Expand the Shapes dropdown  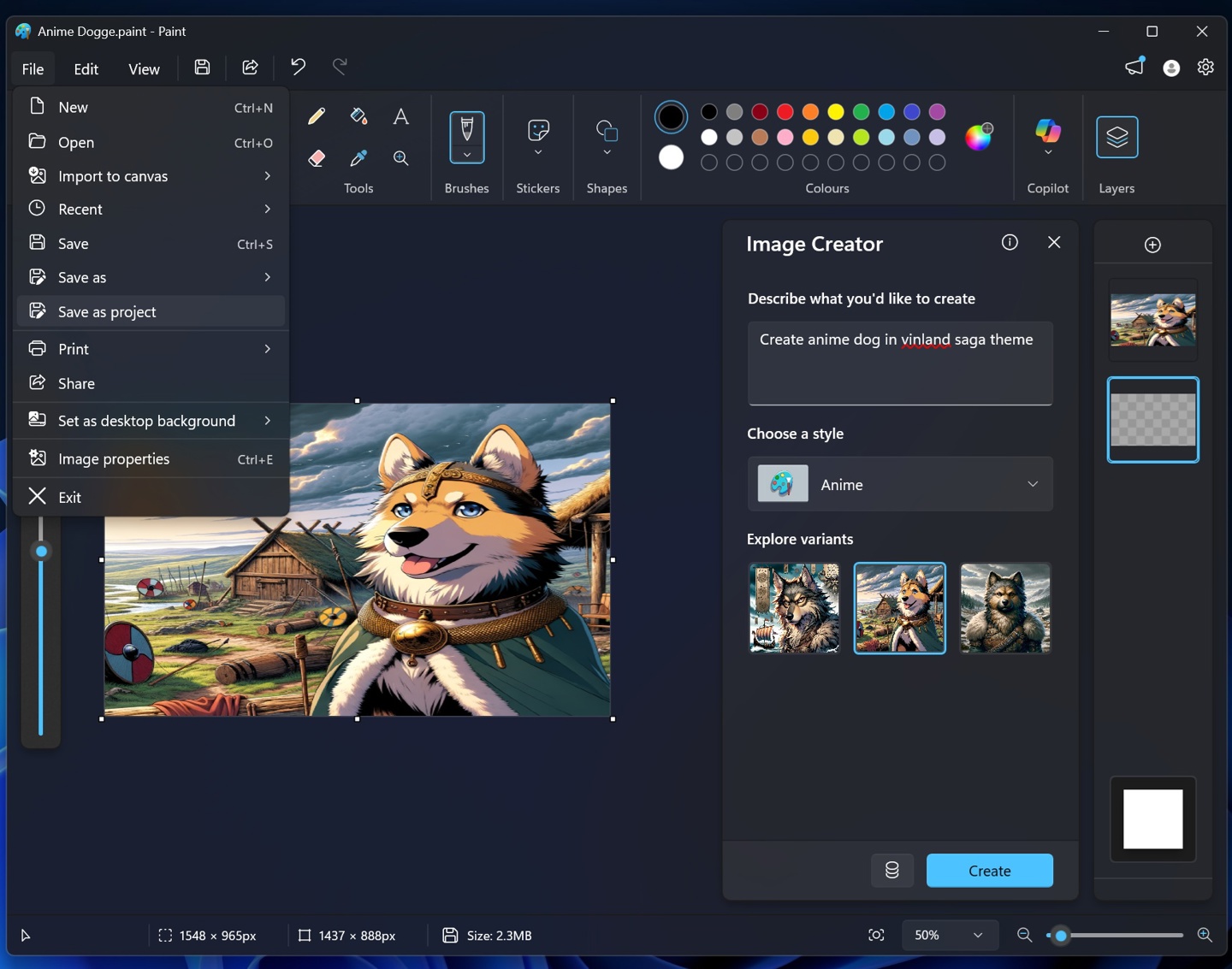pos(607,151)
